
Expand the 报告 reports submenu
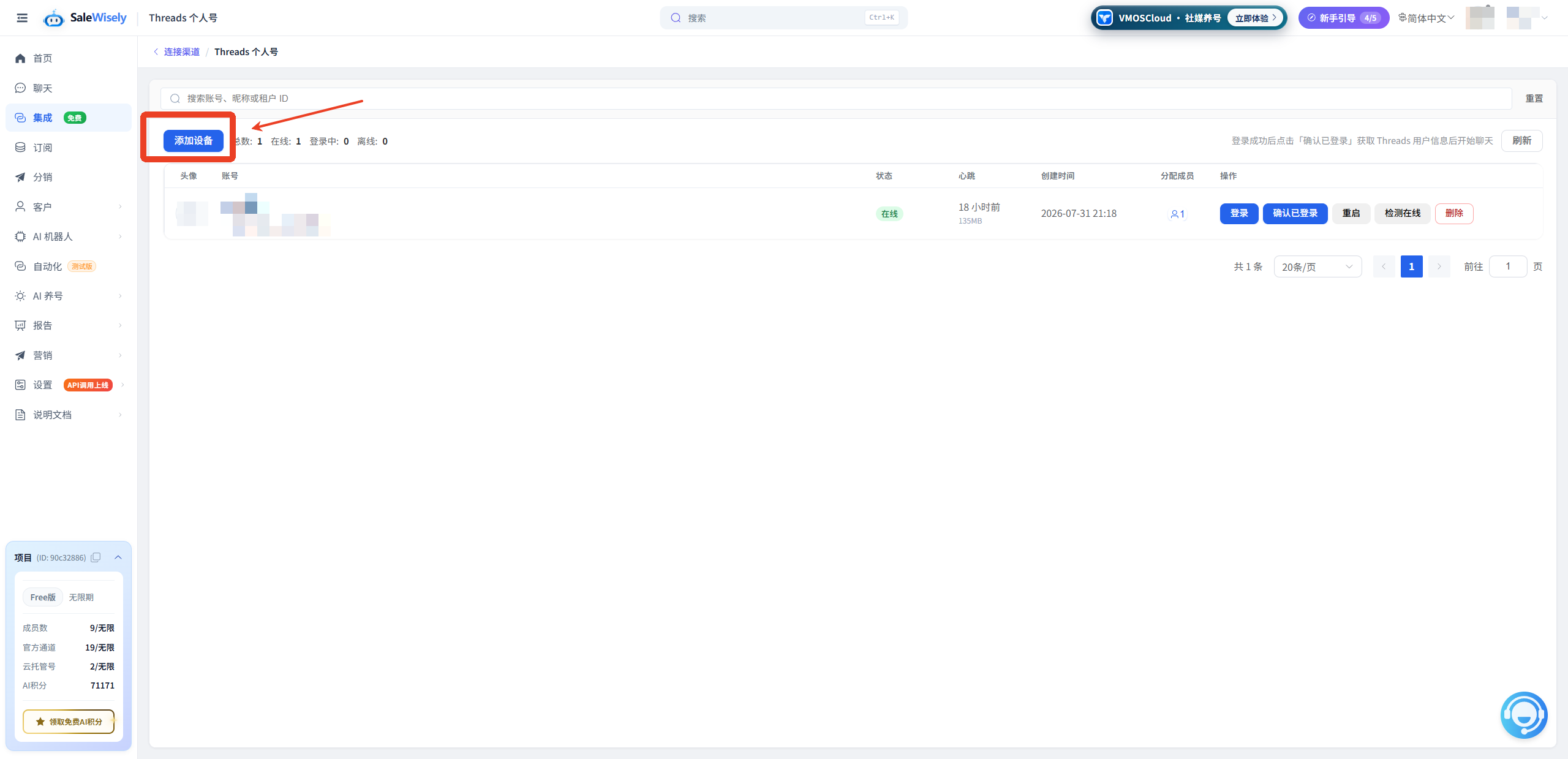click(x=69, y=325)
